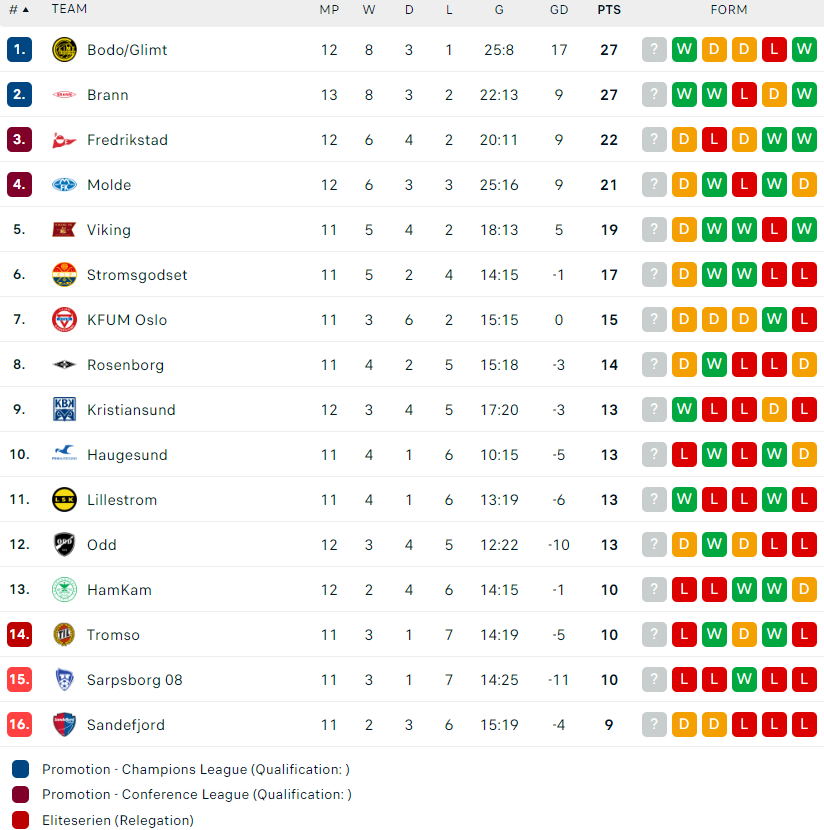
Task: Select the Stromsgodset club badge
Action: (x=64, y=275)
